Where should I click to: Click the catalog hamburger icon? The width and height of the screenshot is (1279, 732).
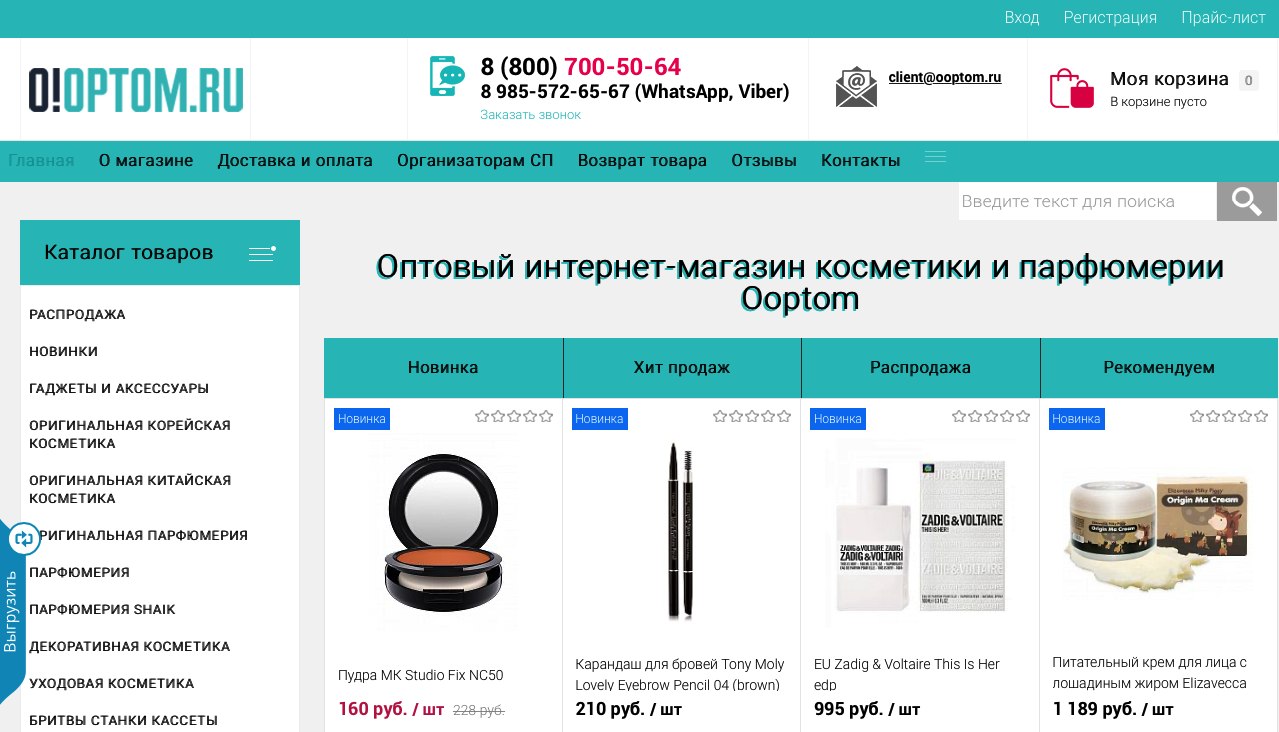tap(262, 253)
